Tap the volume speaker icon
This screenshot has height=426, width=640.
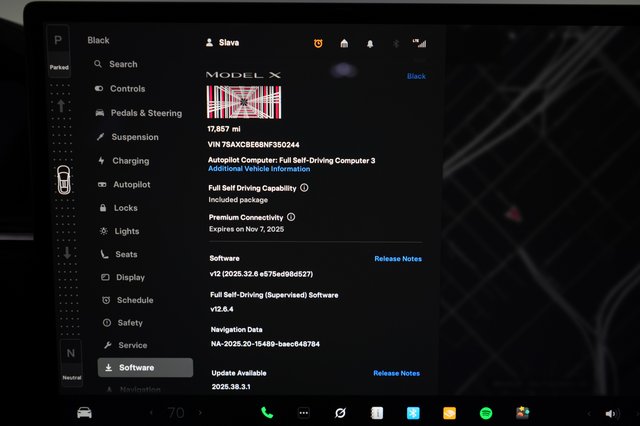pos(611,414)
